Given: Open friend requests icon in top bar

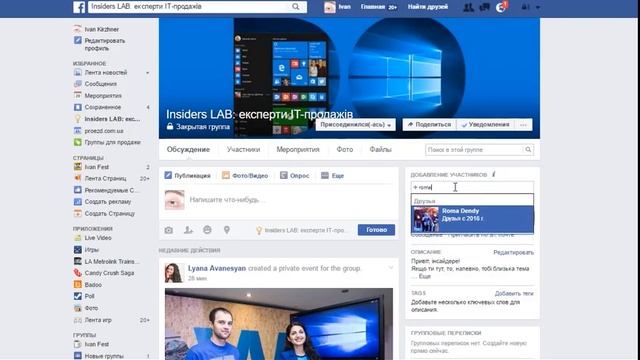Looking at the screenshot, I should (468, 7).
